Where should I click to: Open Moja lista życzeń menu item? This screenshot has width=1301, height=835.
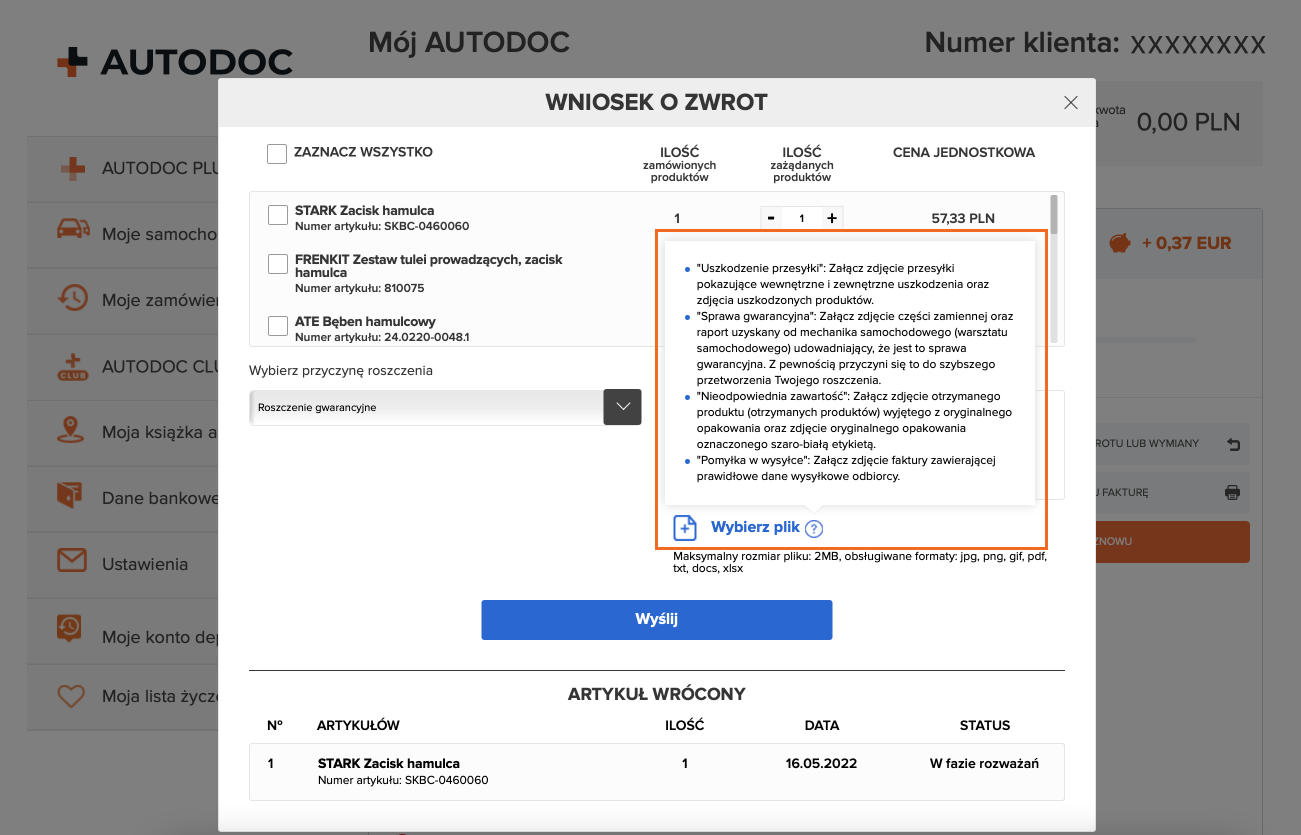[x=123, y=696]
